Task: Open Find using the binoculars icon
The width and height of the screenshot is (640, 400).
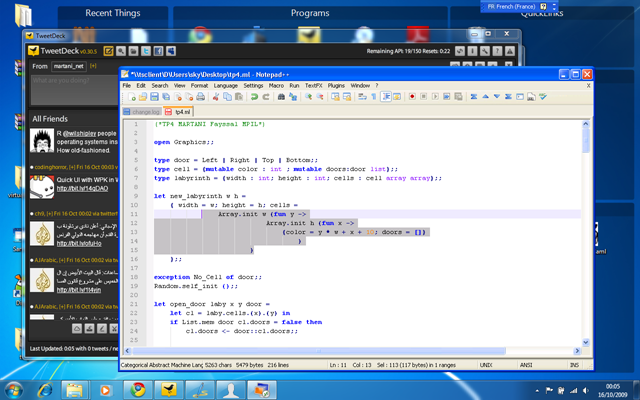Action: click(281, 97)
